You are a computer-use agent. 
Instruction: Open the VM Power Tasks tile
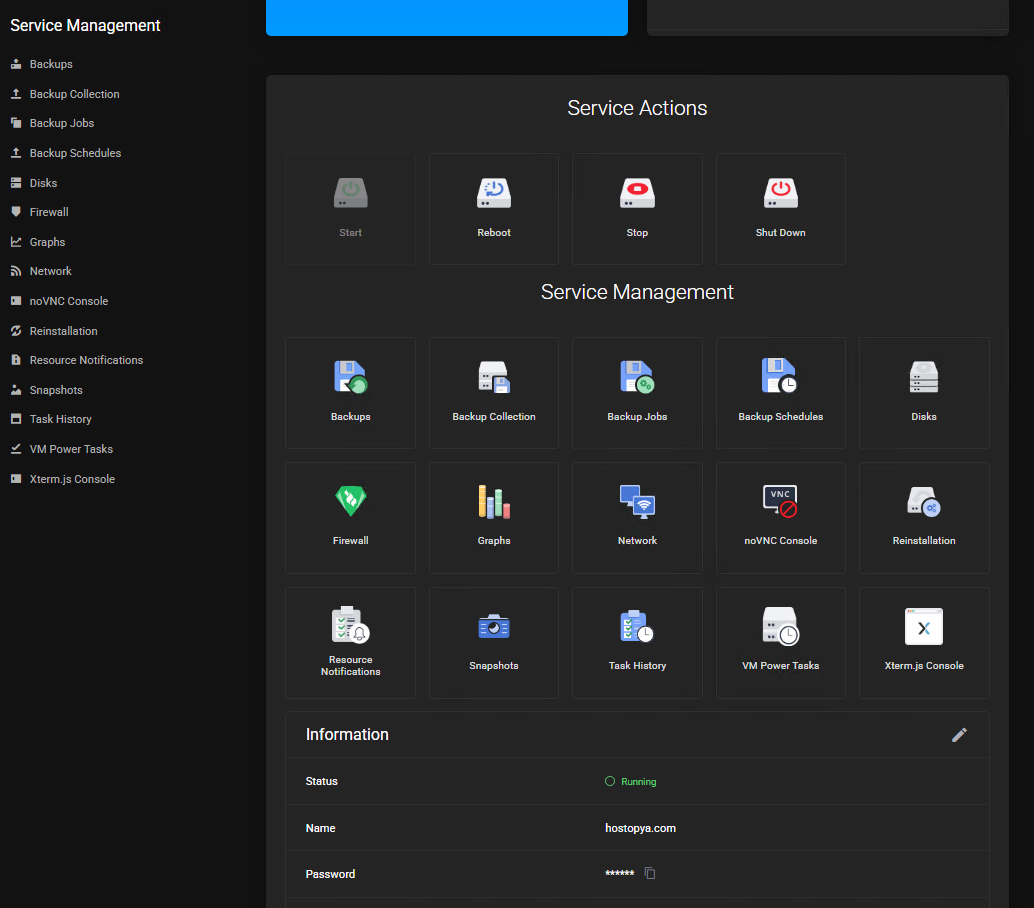pyautogui.click(x=781, y=643)
